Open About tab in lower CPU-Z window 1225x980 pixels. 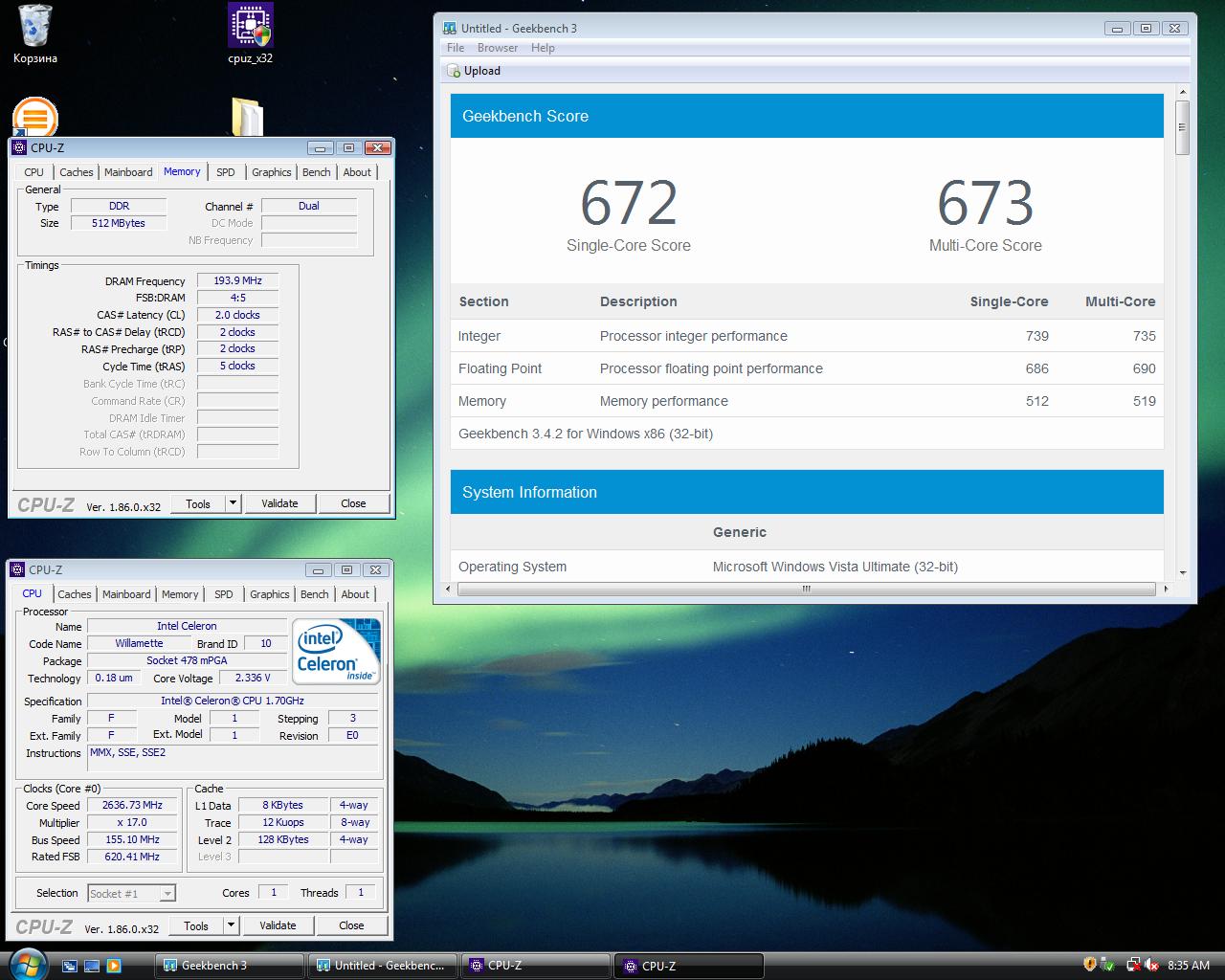tap(355, 594)
